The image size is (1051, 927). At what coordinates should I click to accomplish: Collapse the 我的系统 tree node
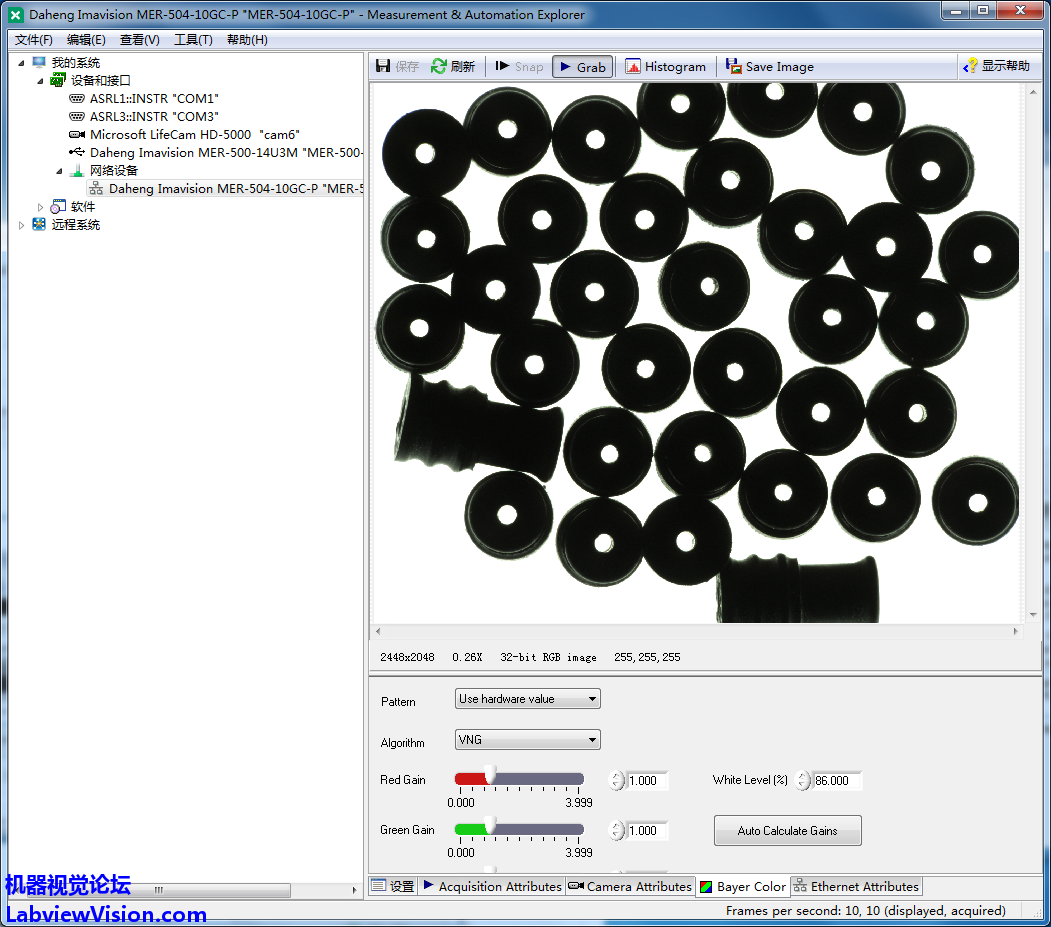pos(22,63)
